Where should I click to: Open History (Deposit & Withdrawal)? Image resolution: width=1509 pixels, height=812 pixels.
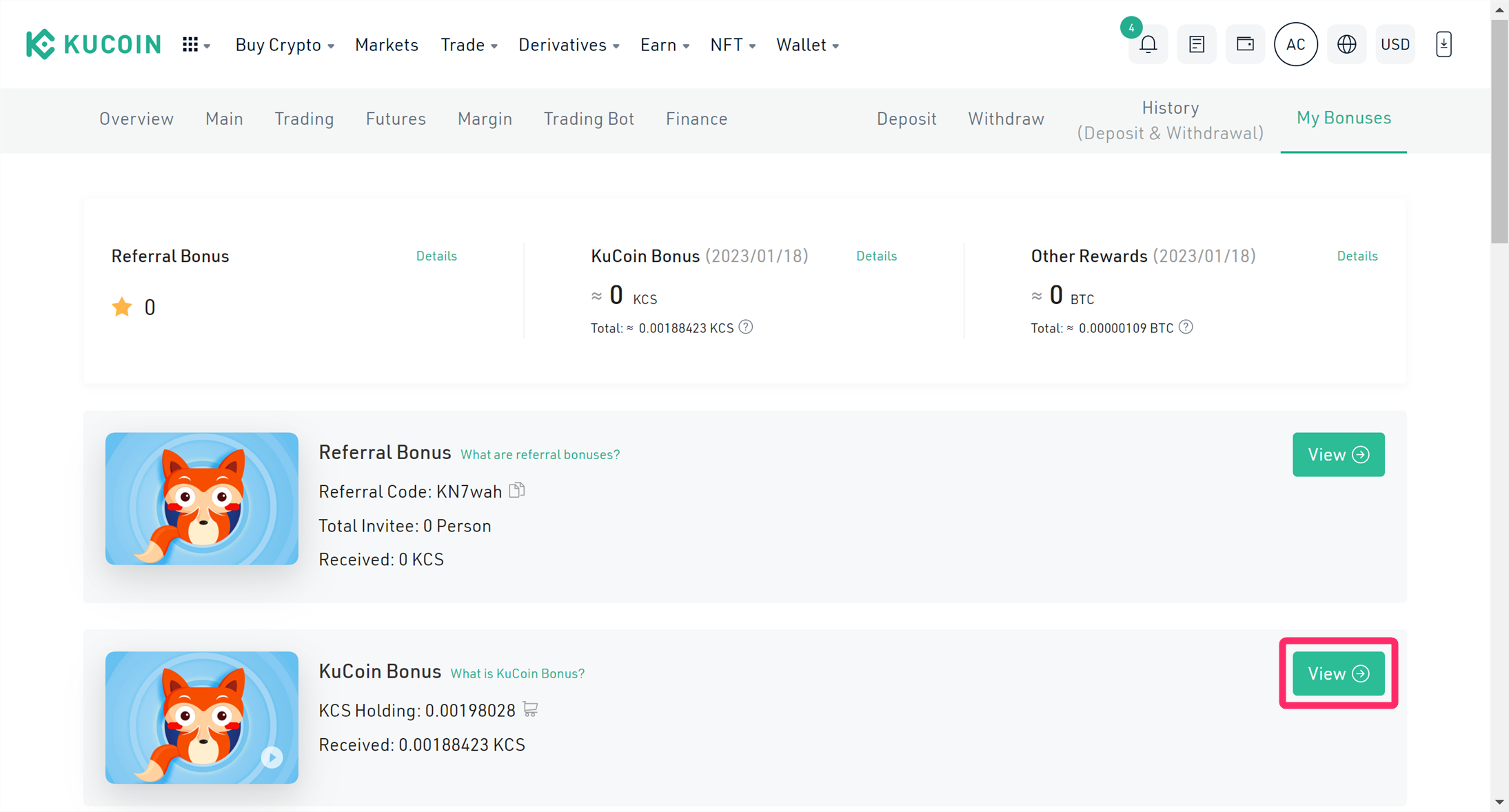1171,120
